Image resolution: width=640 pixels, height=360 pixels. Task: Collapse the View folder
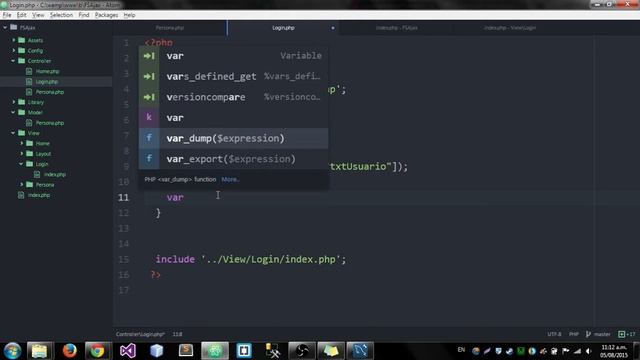(13, 133)
